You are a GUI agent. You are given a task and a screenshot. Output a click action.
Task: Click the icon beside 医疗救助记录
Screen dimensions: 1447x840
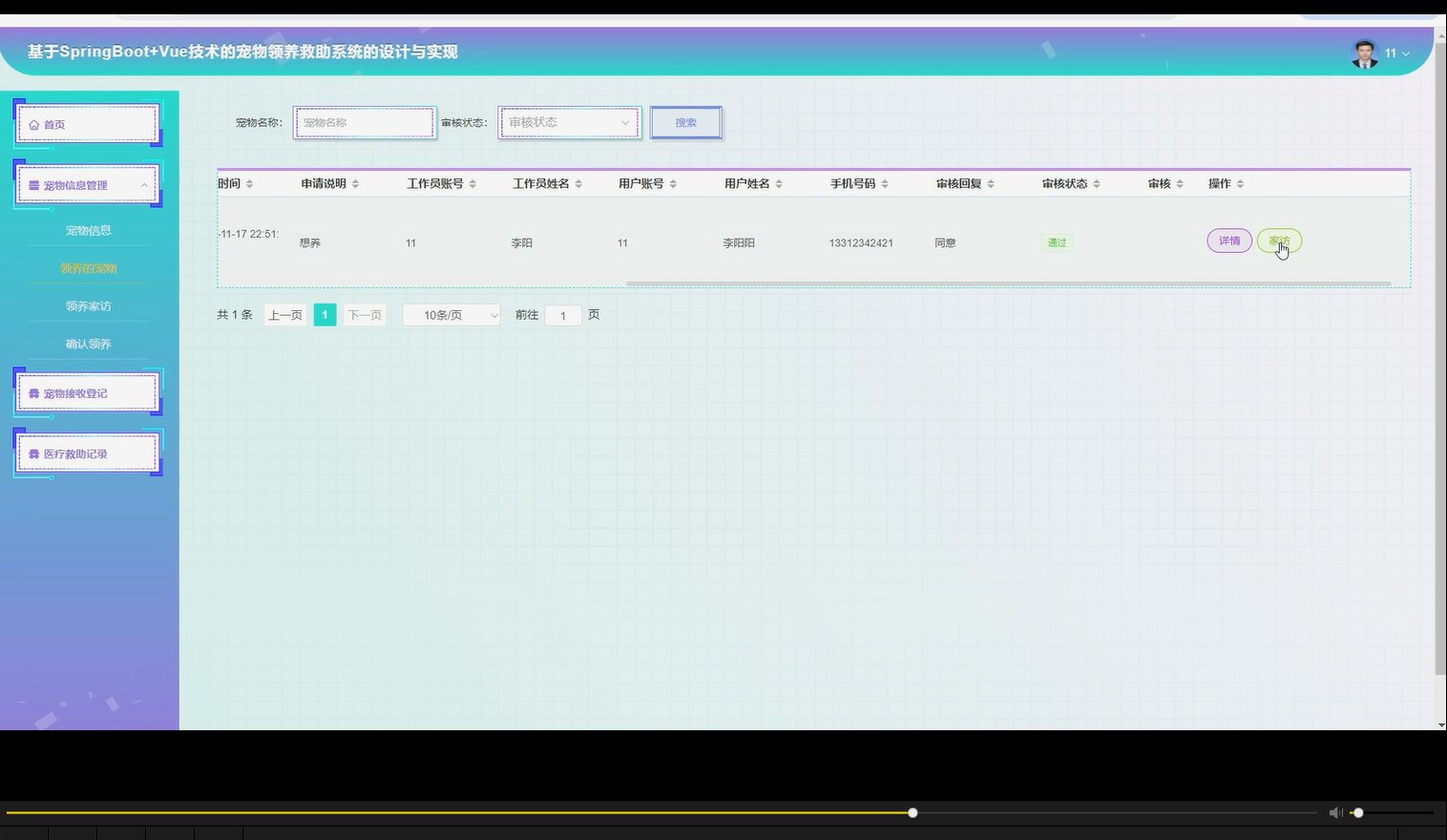tap(32, 453)
